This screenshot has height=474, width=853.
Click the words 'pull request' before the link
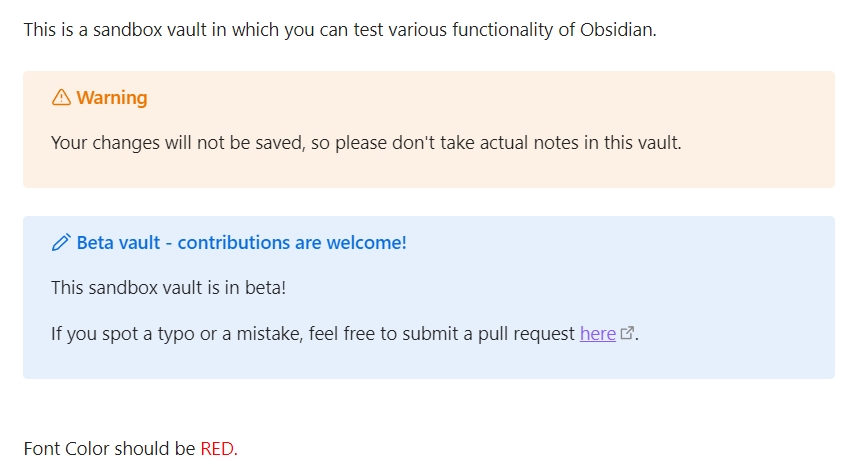tap(526, 333)
